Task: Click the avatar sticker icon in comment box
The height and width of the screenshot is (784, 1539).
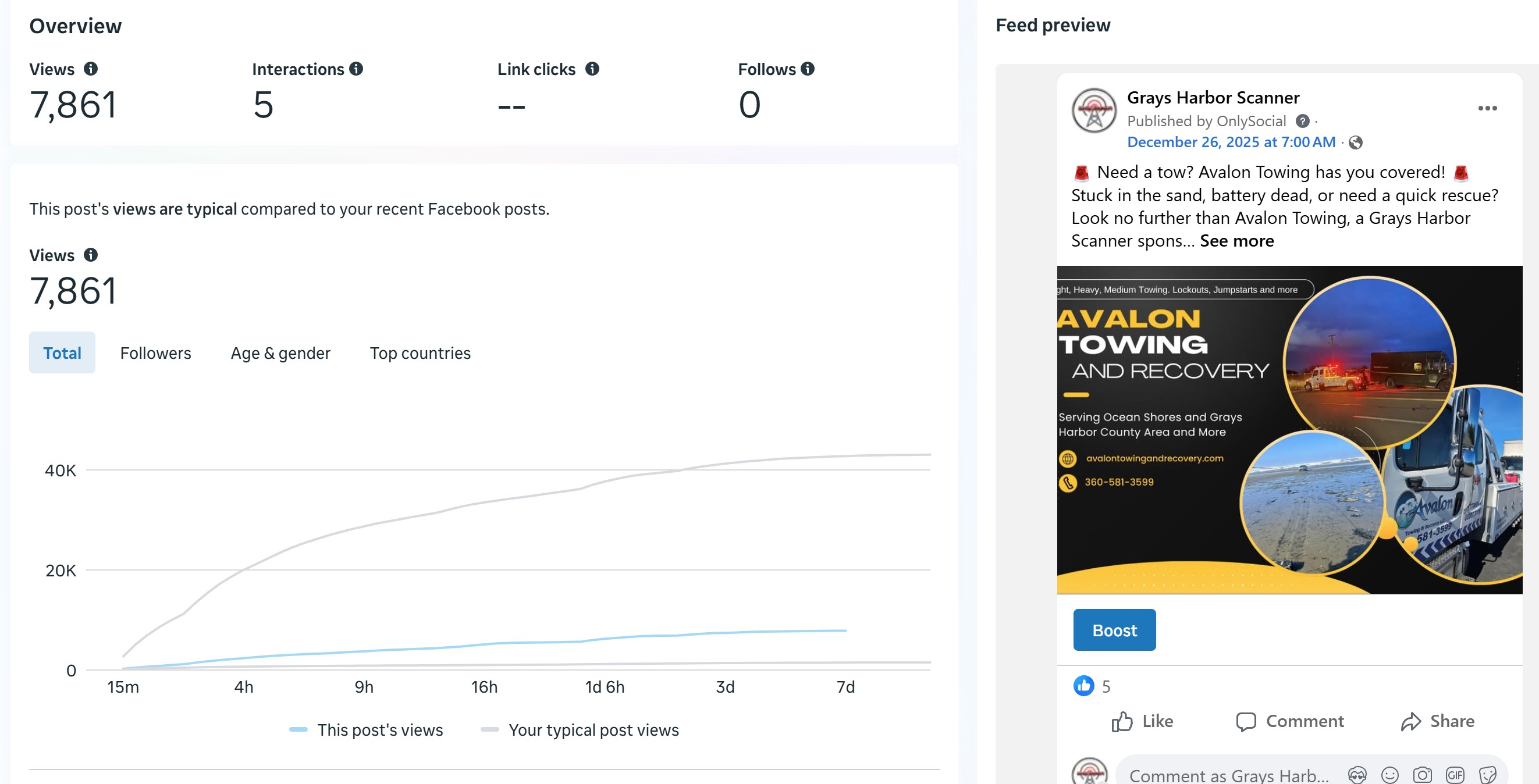Action: tap(1357, 775)
